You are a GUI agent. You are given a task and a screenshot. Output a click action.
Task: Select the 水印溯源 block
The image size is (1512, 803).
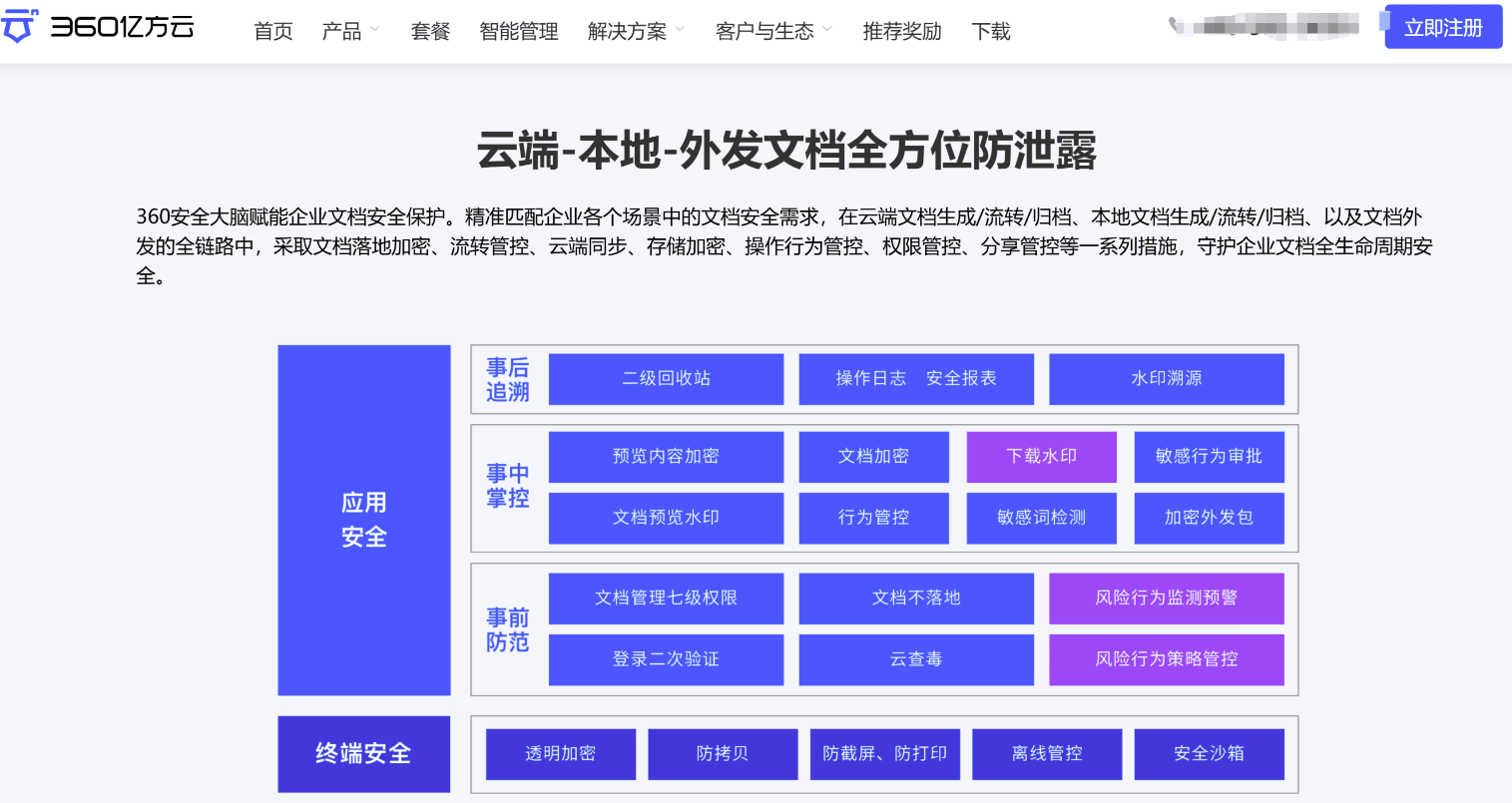tap(1167, 379)
